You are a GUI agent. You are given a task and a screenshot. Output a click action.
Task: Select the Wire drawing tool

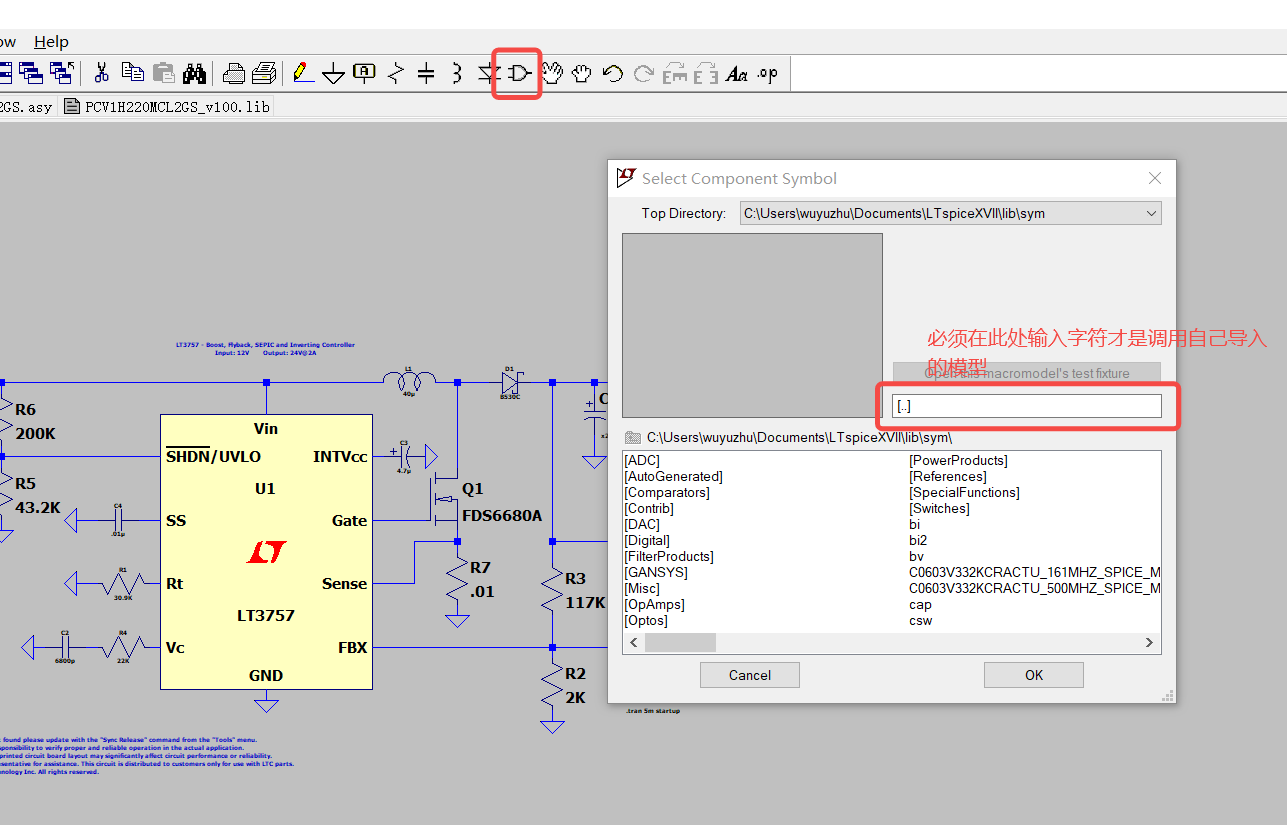click(303, 72)
